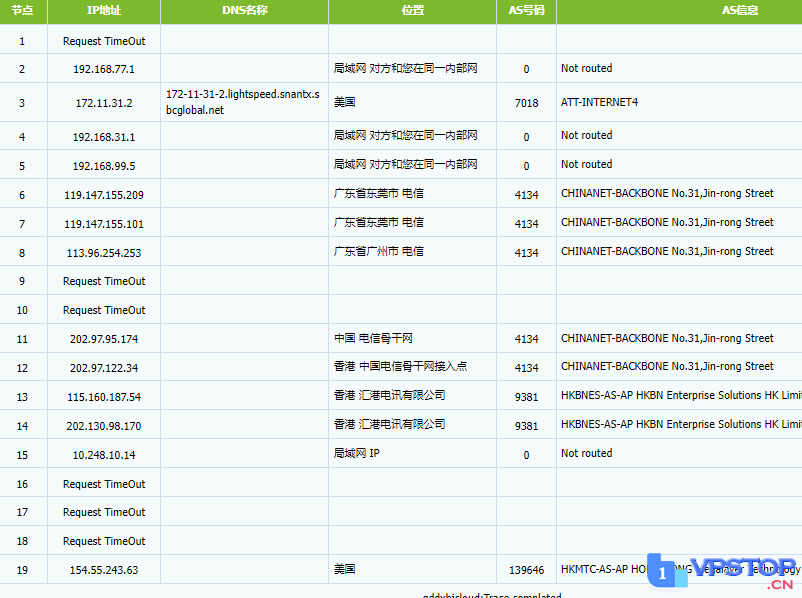Click location 美国 for 154.55.243.63
This screenshot has height=598, width=802.
coord(344,569)
